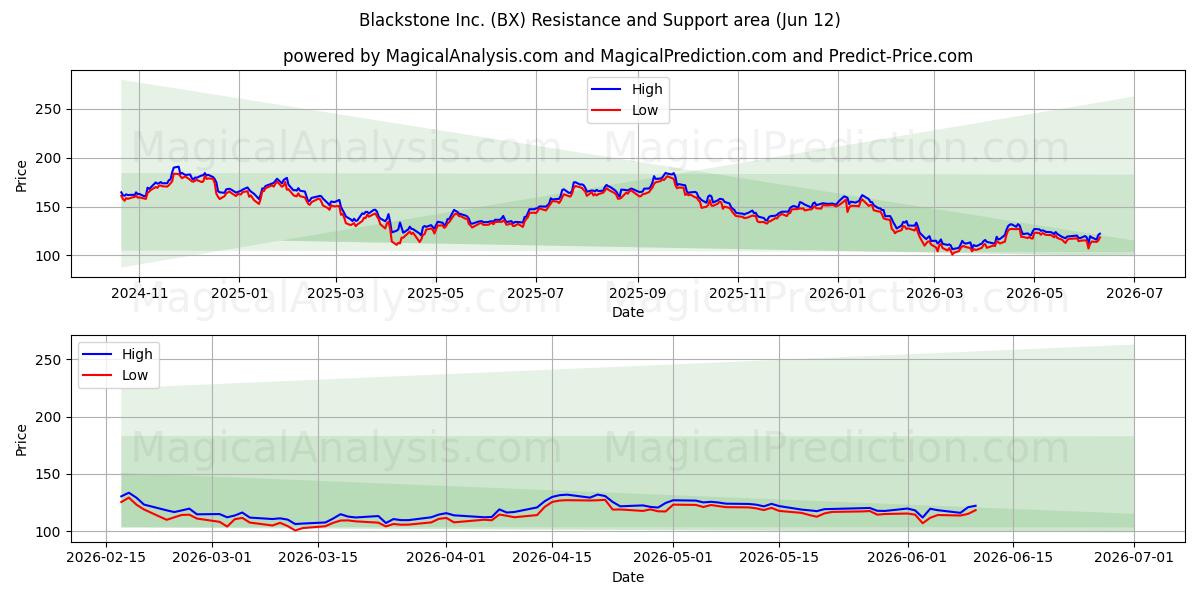Click the 'Date' x-axis title of the bottom chart

(x=628, y=577)
